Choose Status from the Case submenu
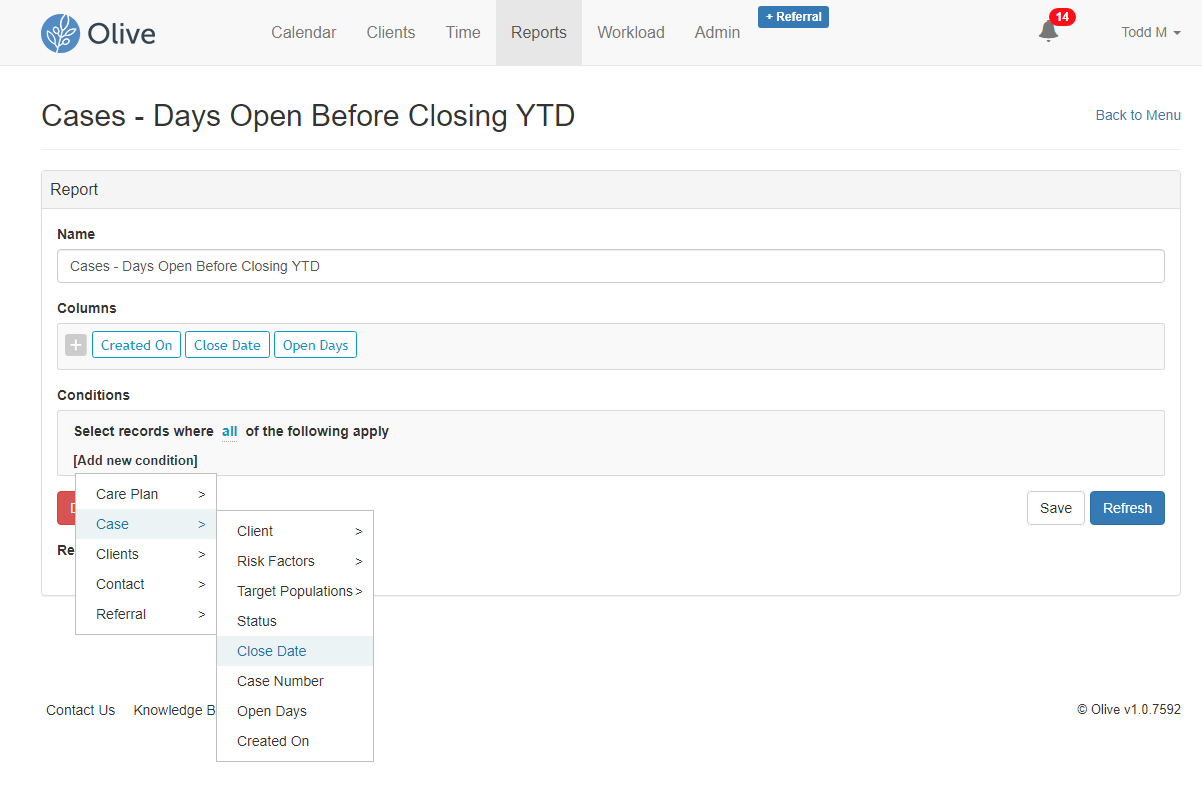 [295, 621]
